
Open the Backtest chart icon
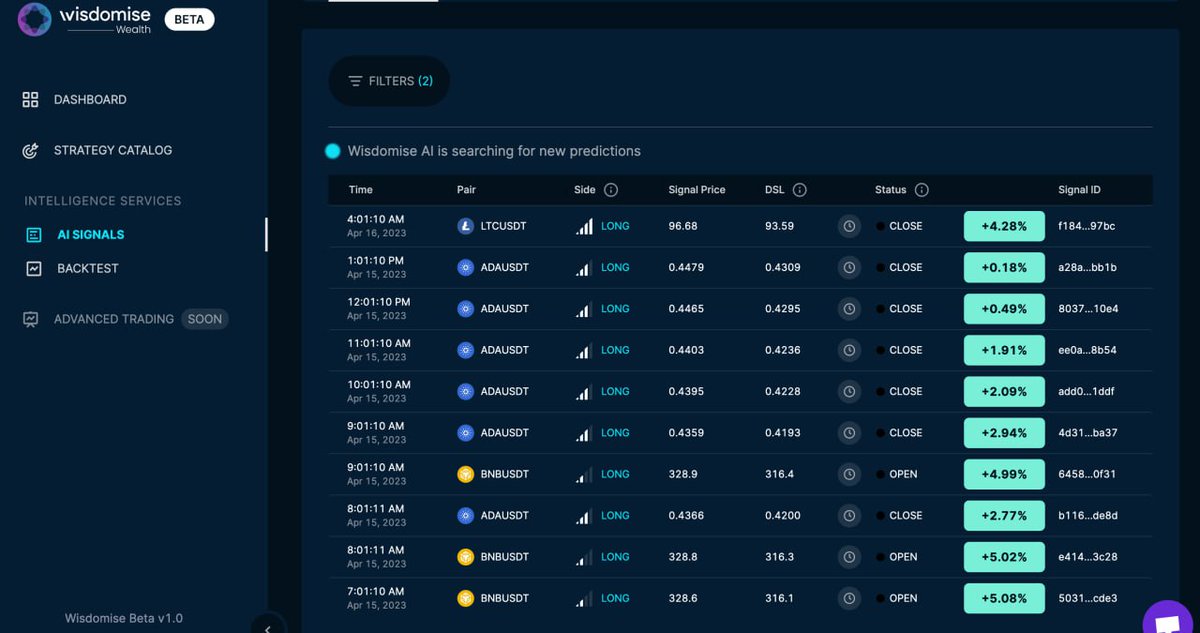[x=34, y=269]
